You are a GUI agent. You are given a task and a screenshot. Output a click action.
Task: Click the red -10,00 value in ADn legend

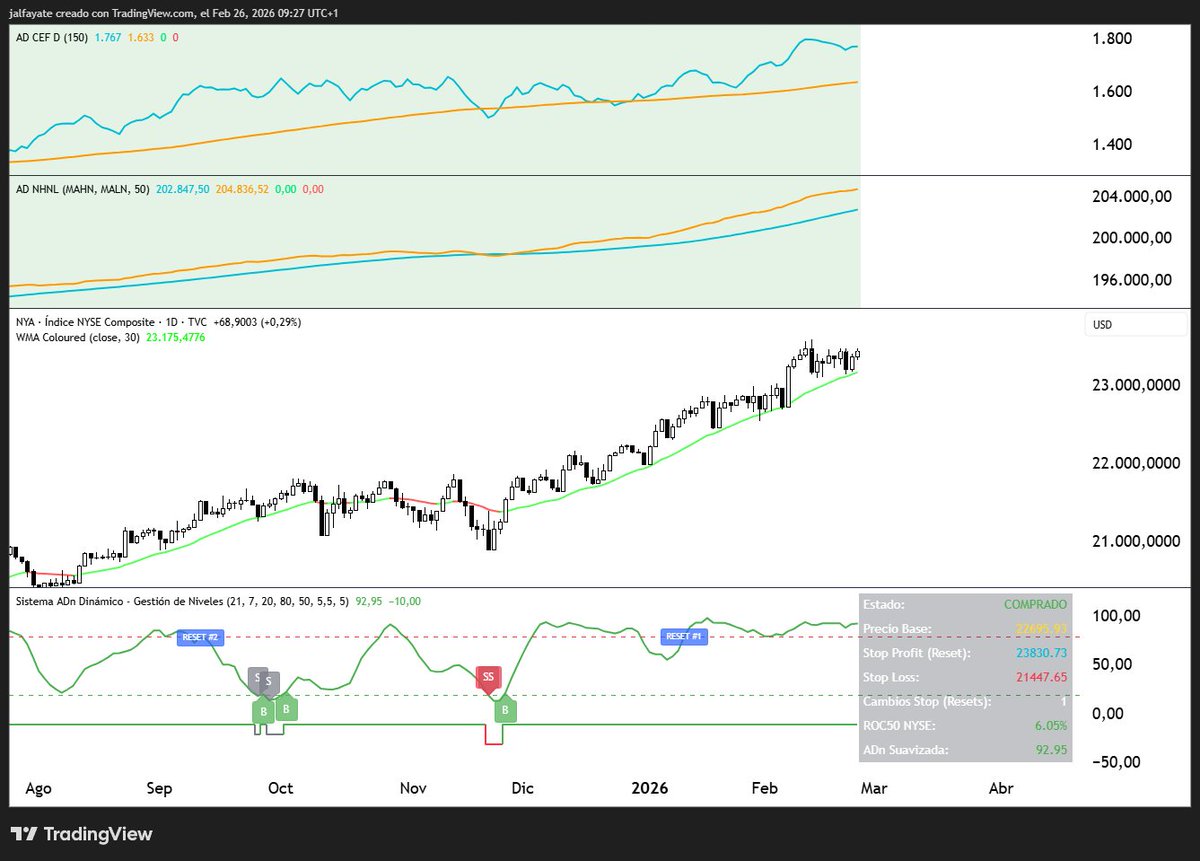[x=404, y=601]
